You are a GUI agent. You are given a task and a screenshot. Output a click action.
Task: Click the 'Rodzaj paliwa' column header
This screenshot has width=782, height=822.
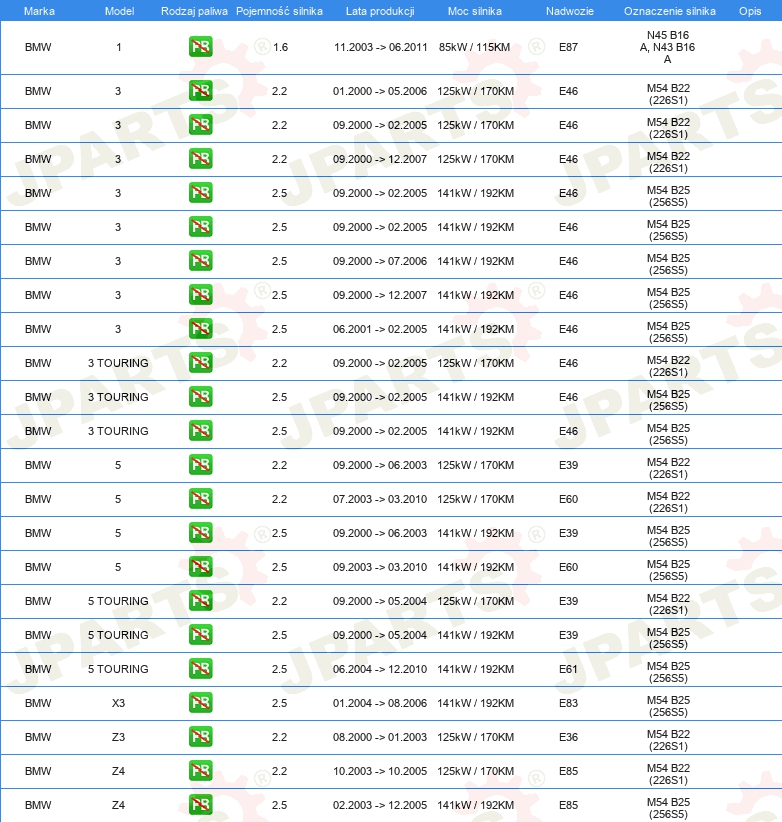pos(194,11)
